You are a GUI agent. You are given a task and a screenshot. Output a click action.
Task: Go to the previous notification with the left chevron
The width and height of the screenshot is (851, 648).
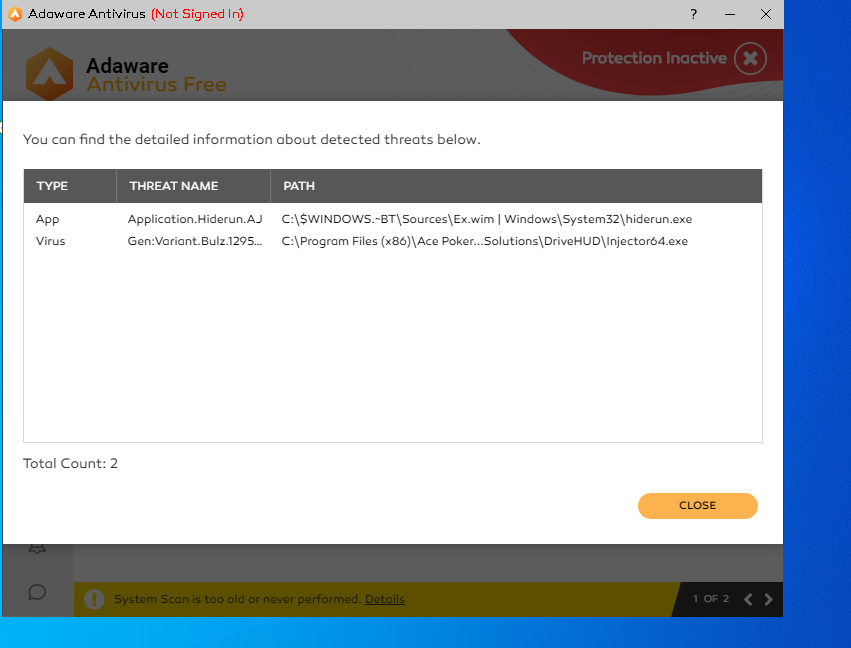click(x=748, y=599)
